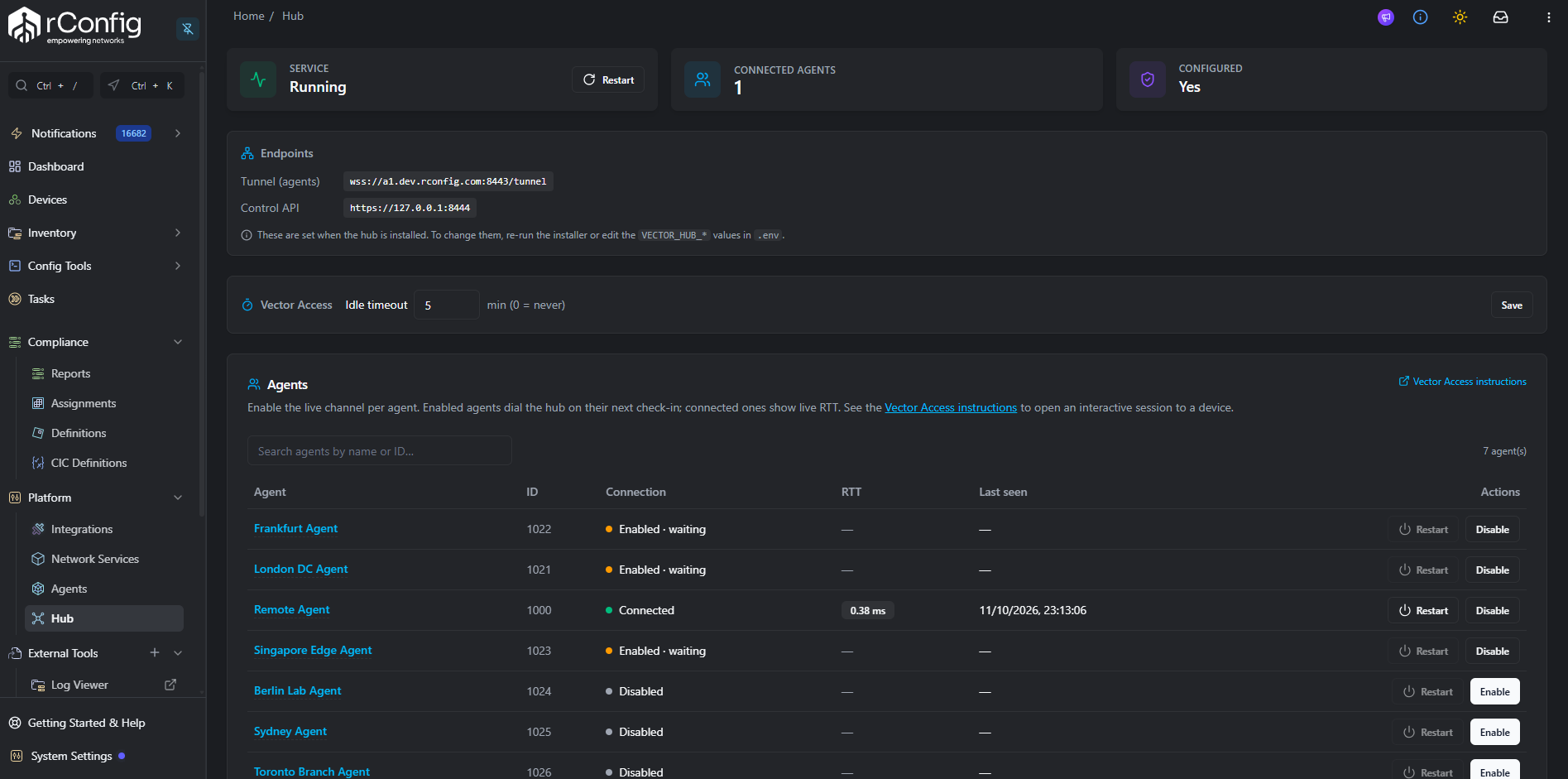Click the Search agents by name field
Screen dimensions: 1568x779
coord(380,451)
